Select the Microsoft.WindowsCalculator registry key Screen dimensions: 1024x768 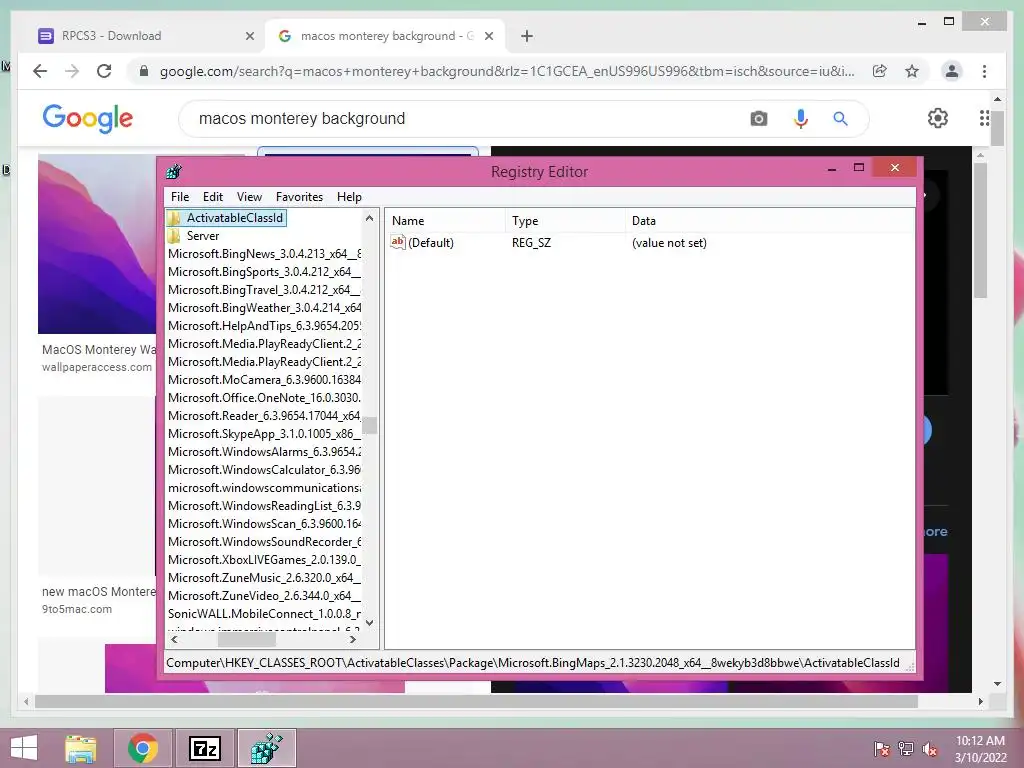(x=264, y=470)
